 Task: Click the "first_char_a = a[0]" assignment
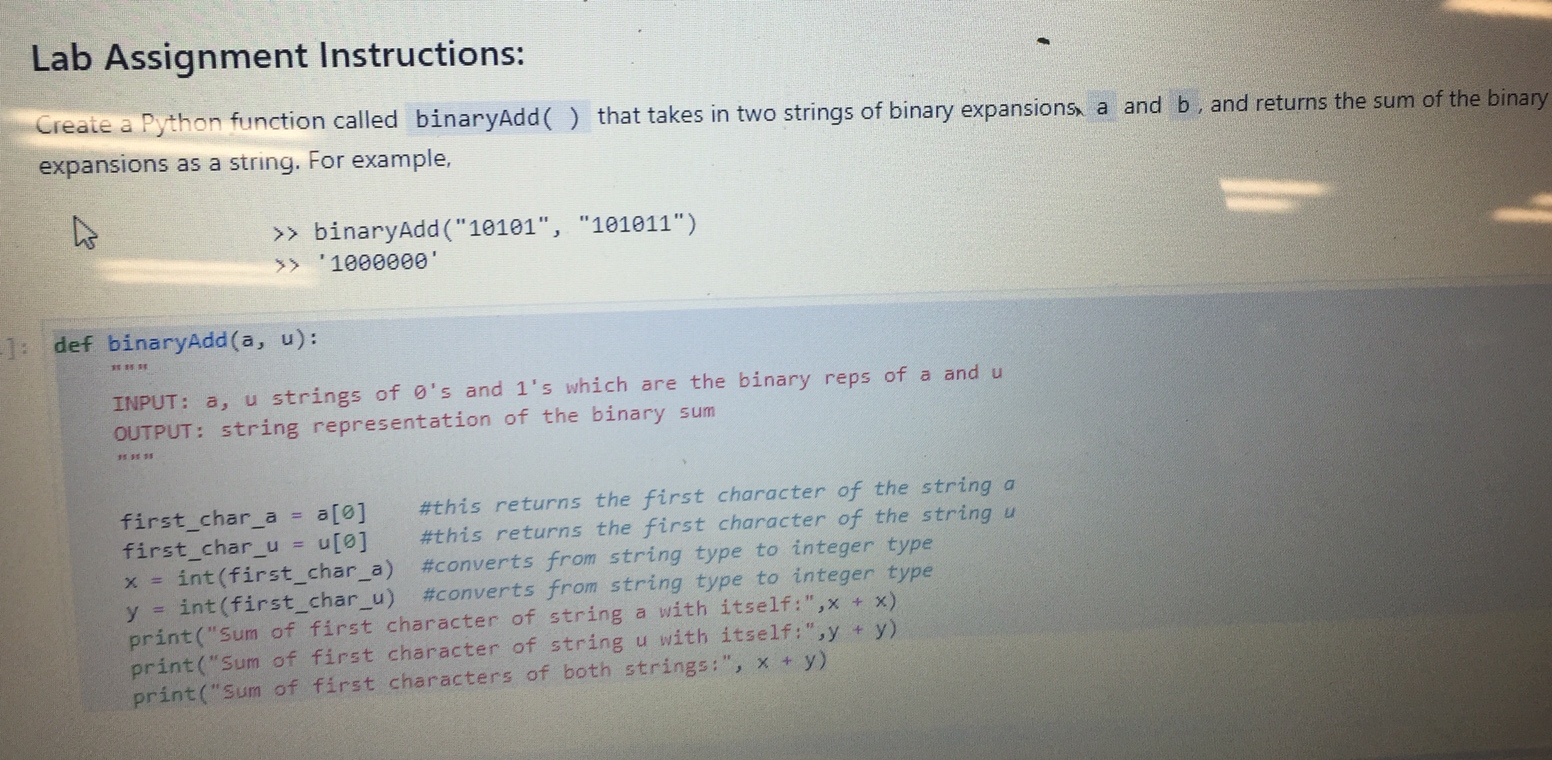click(243, 517)
